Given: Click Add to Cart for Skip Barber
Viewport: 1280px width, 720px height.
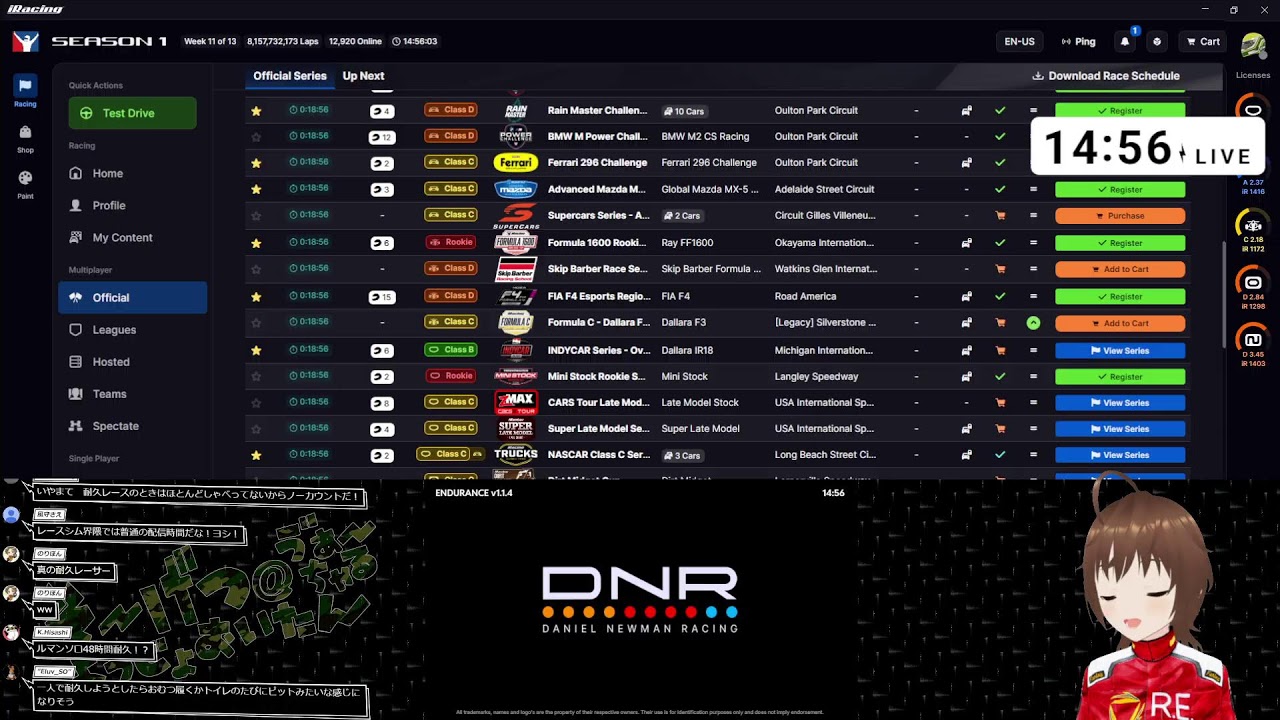Looking at the screenshot, I should click(1120, 269).
